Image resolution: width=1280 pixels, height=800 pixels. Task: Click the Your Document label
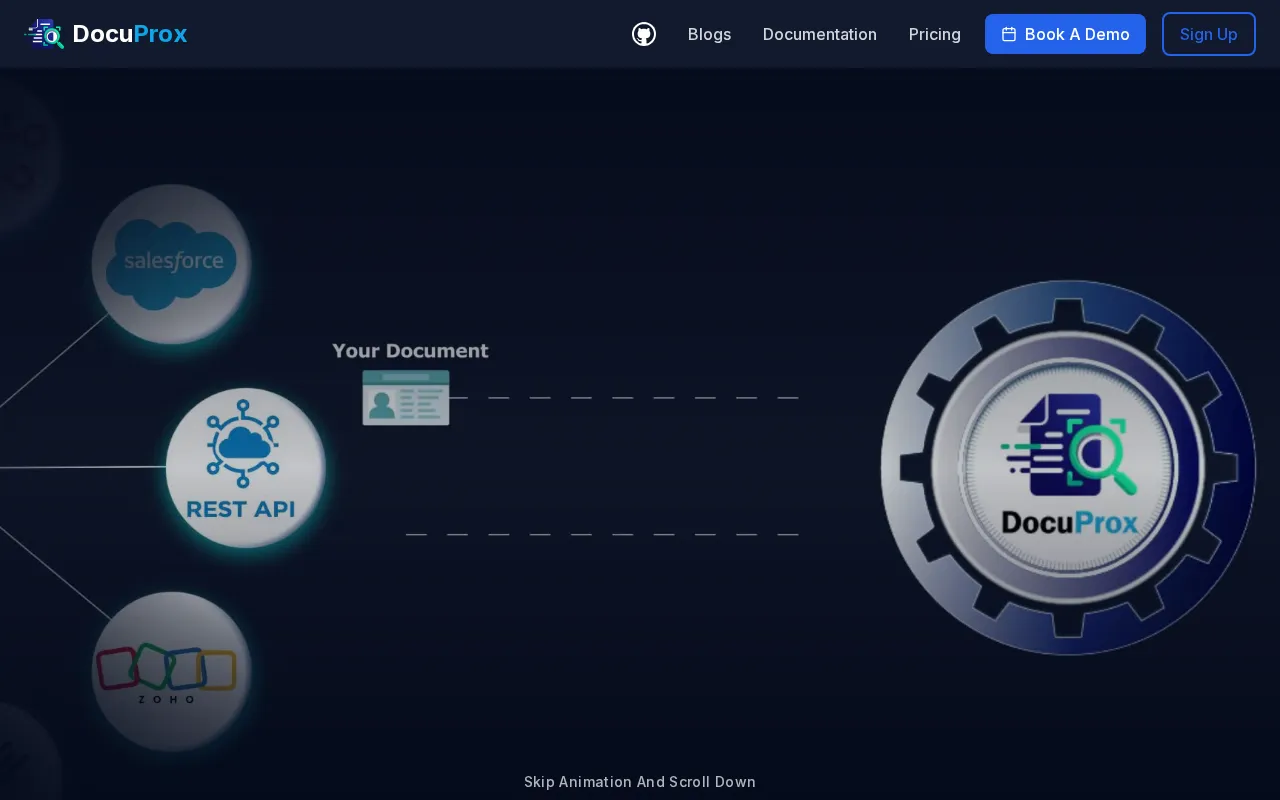(410, 351)
